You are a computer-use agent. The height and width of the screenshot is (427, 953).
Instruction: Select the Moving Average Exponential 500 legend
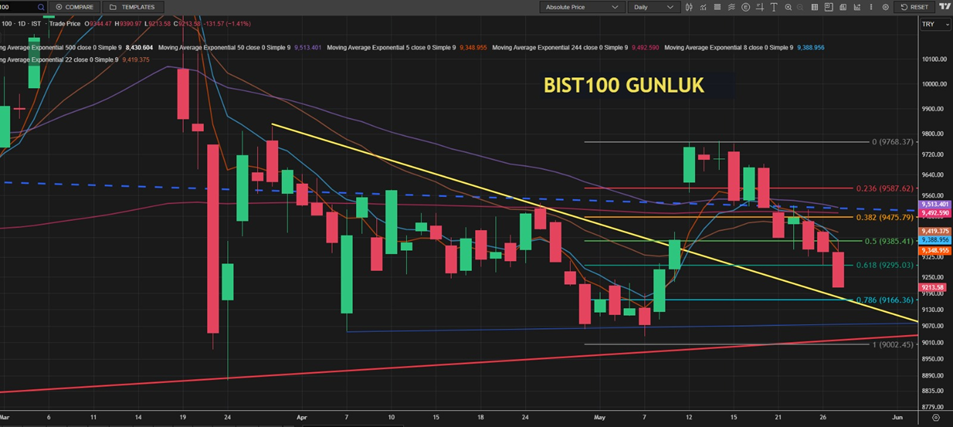click(60, 46)
